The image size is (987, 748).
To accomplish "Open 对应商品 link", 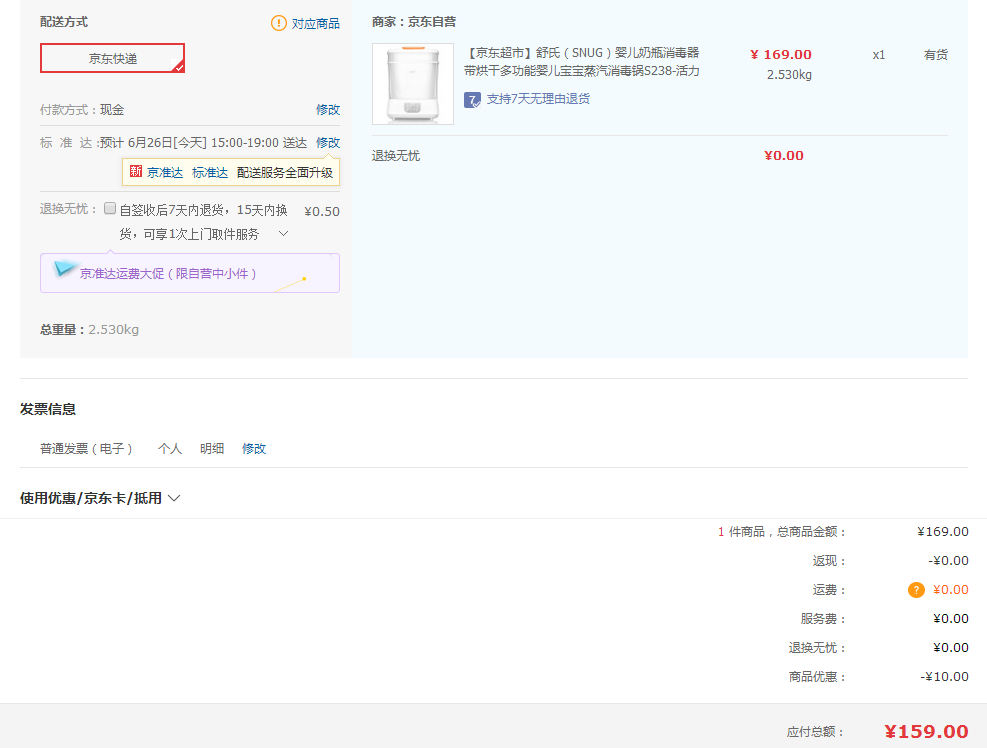I will point(315,23).
